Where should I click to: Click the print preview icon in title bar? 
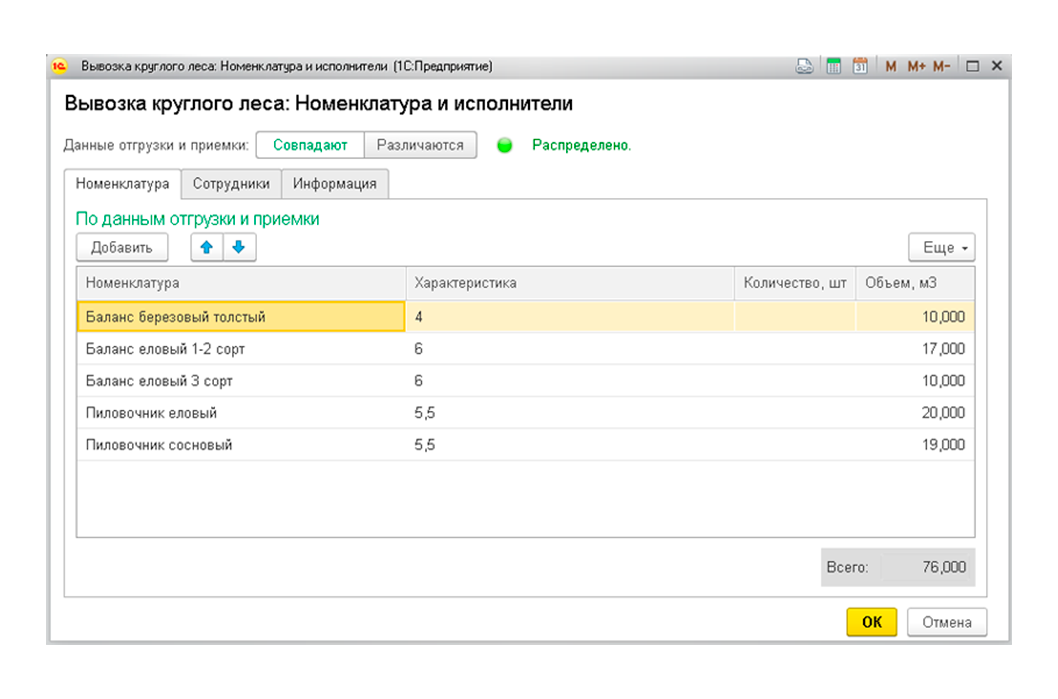point(804,66)
